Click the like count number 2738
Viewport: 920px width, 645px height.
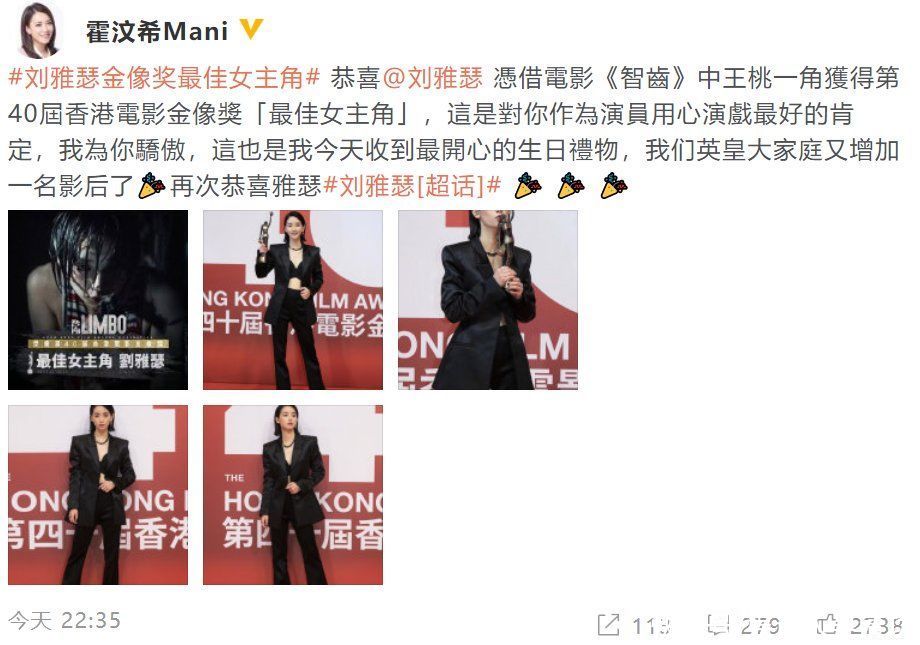[876, 626]
